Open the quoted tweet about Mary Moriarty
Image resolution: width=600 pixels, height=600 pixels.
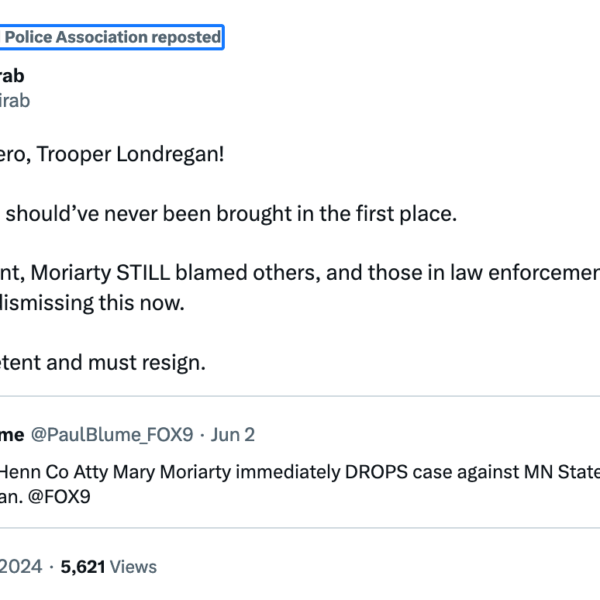(300, 484)
